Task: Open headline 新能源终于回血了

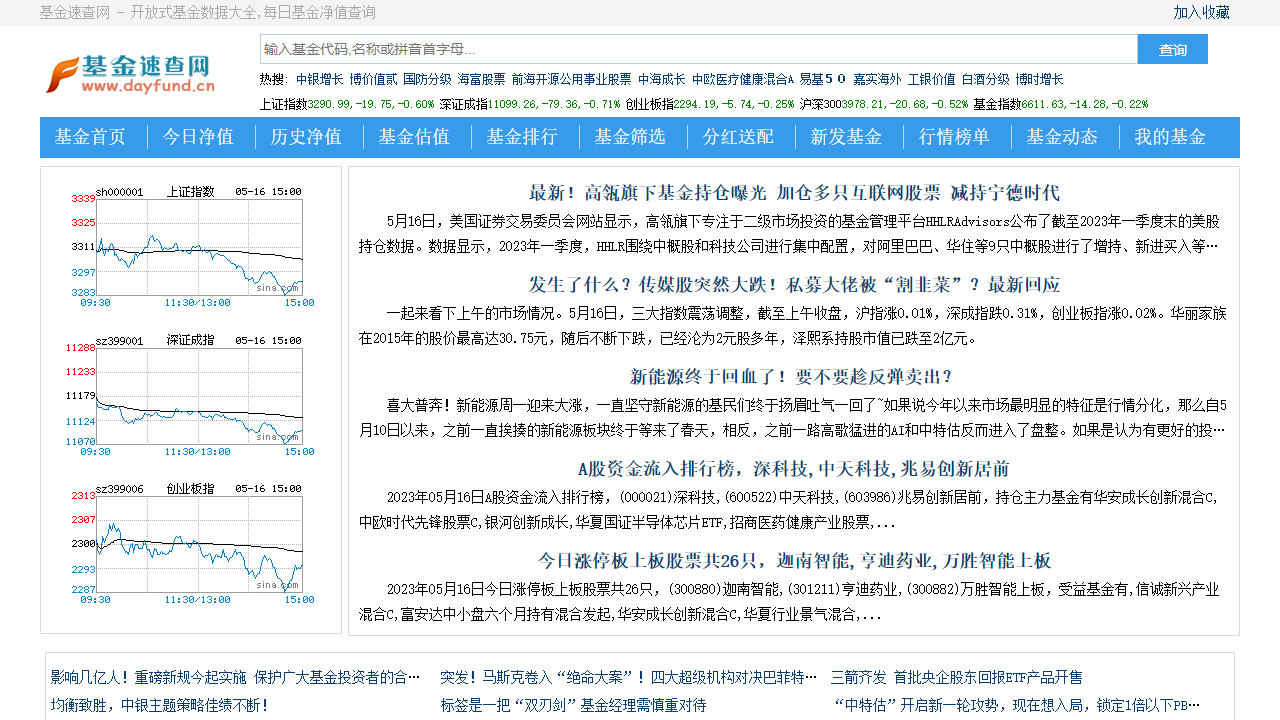Action: click(791, 377)
